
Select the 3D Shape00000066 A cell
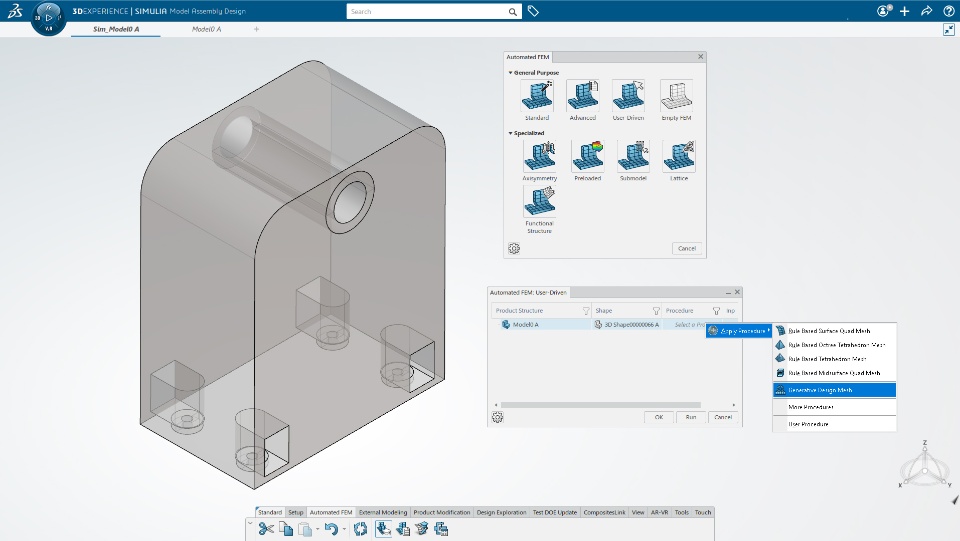626,324
